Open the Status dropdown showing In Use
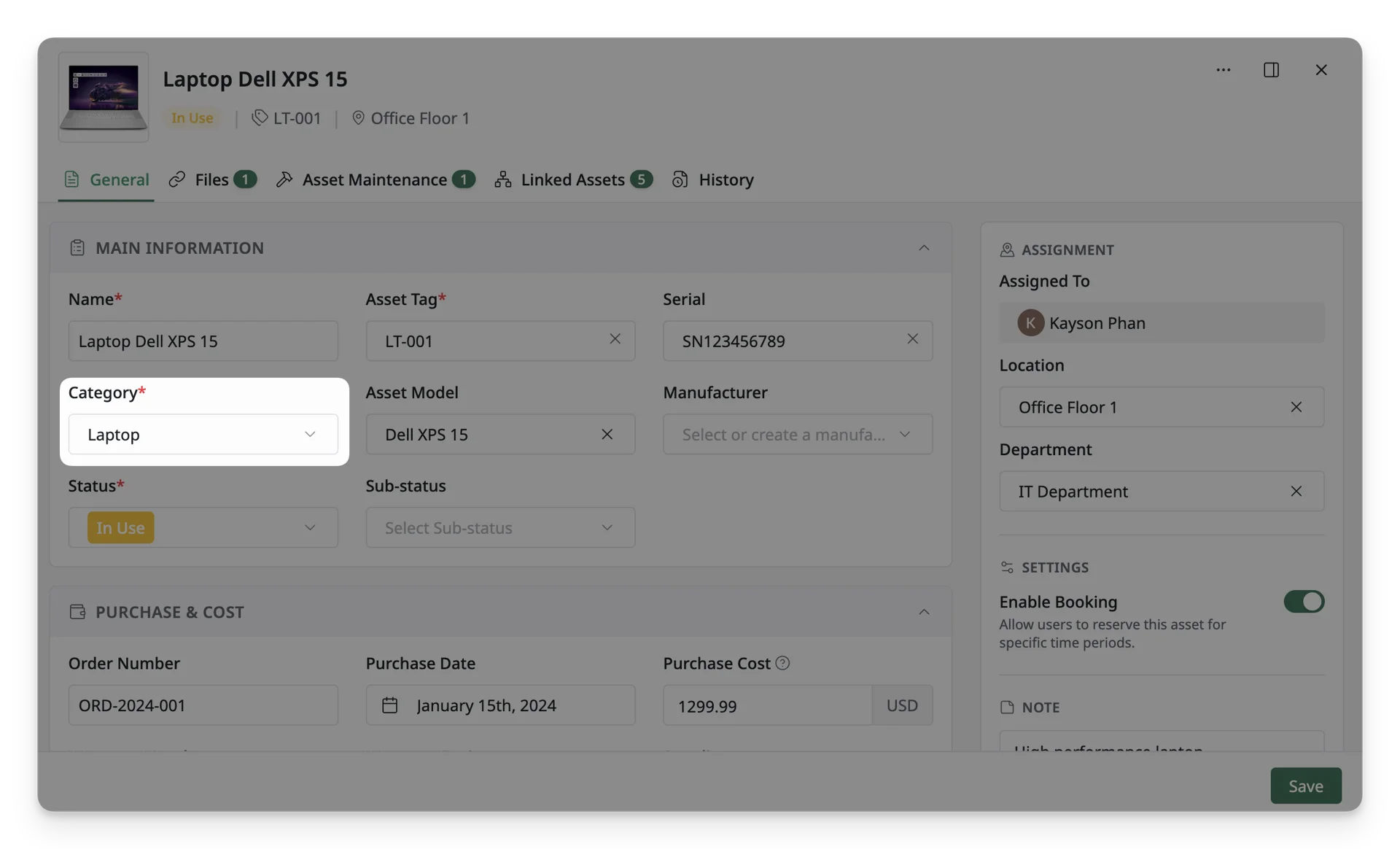The image size is (1400, 849). point(203,527)
